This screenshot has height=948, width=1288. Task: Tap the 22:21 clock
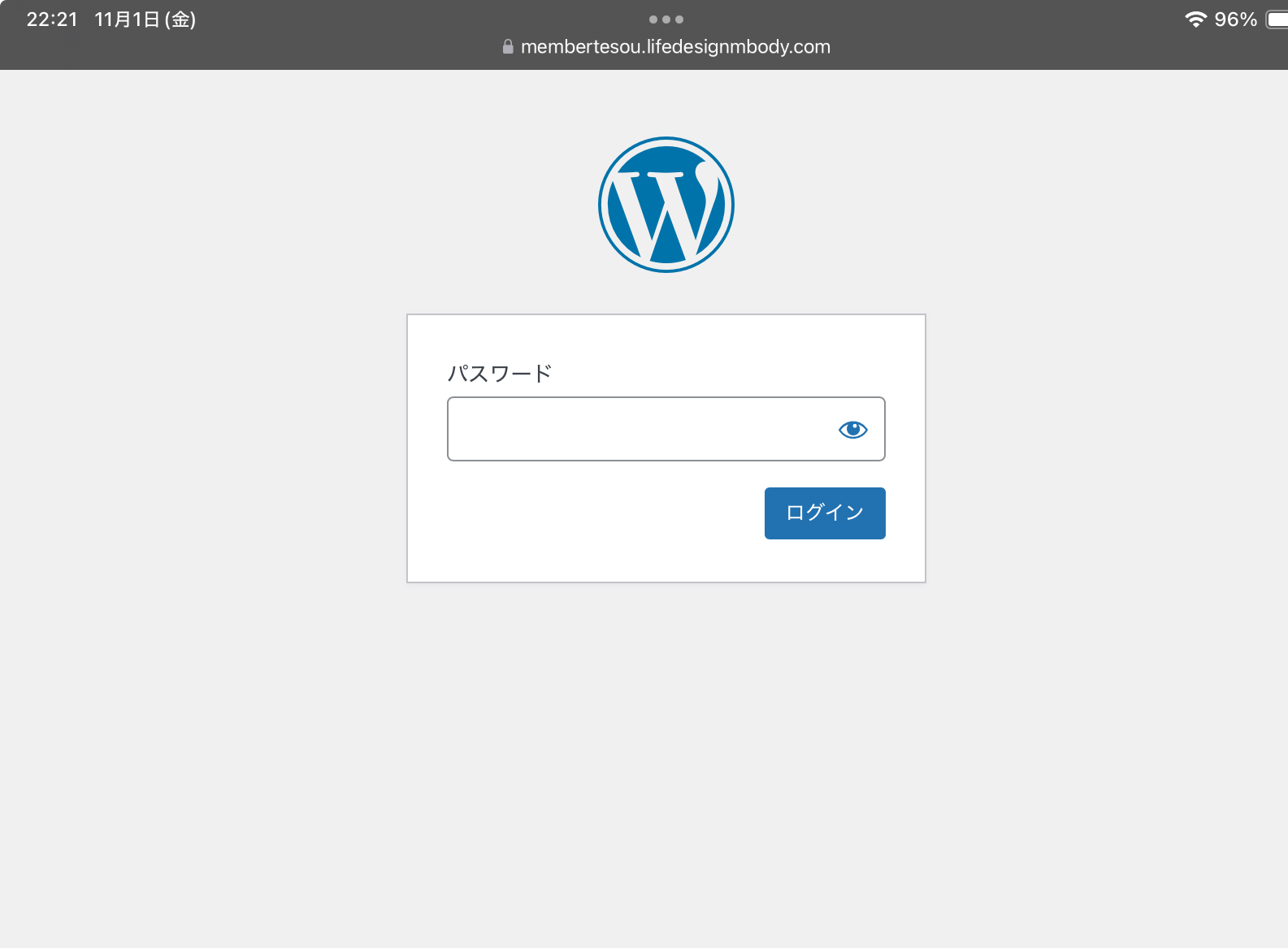tap(52, 19)
